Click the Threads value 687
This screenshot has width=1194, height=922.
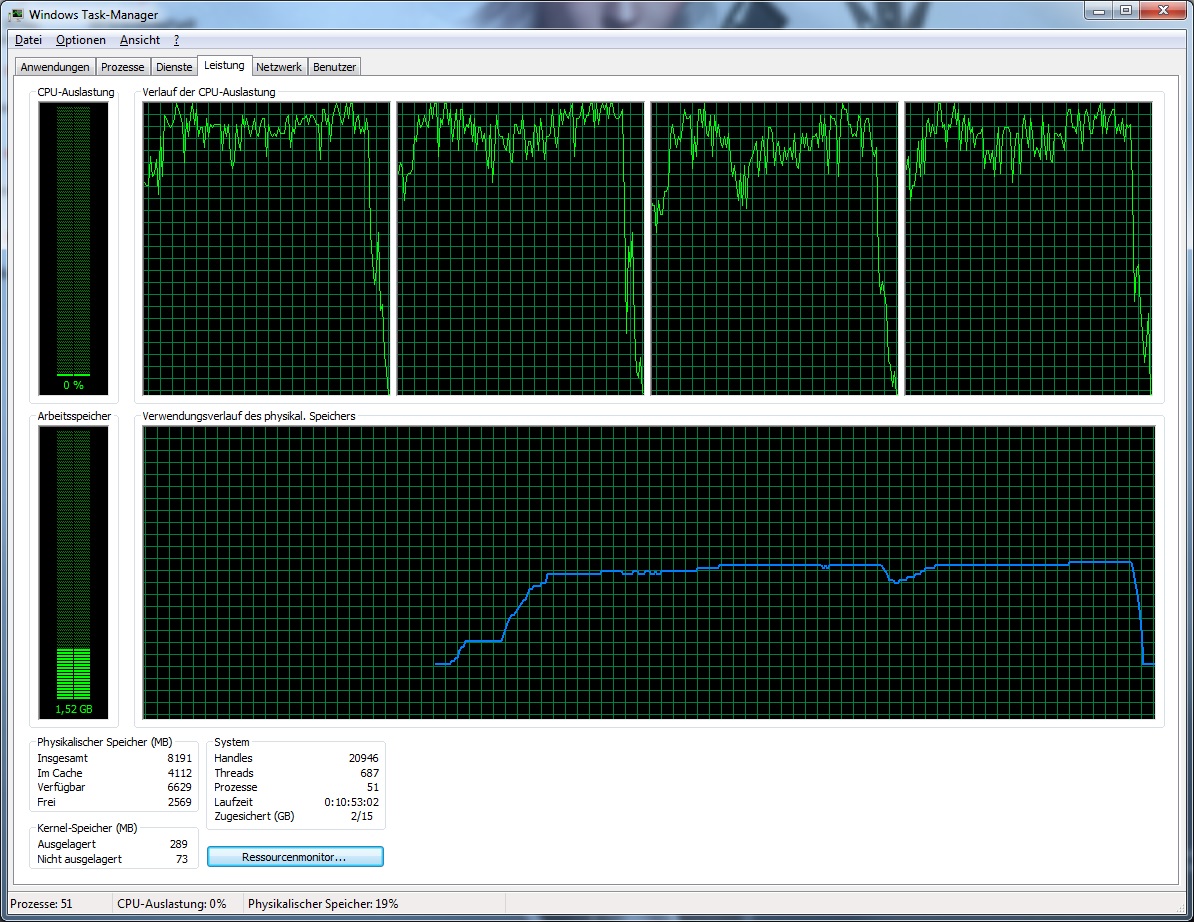(x=369, y=773)
